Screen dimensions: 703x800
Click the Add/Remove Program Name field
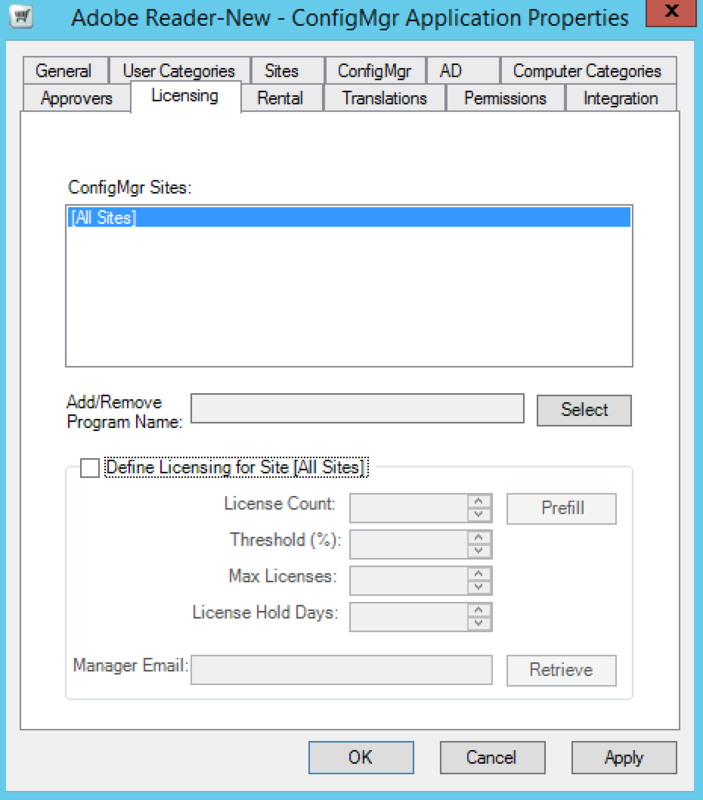tap(357, 409)
